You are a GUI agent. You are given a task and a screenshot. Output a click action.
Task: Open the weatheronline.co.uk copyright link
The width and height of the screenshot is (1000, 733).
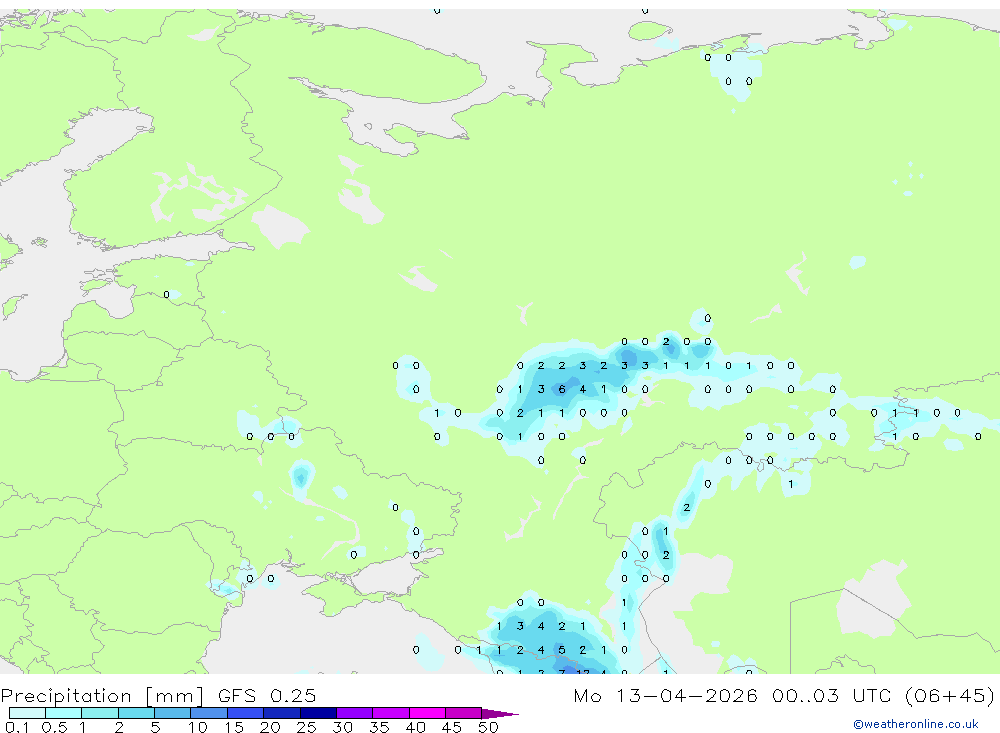pyautogui.click(x=916, y=724)
